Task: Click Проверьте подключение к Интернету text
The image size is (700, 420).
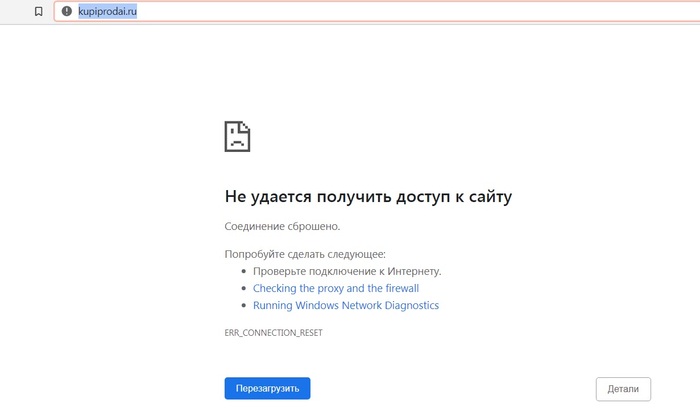Action: click(x=347, y=271)
